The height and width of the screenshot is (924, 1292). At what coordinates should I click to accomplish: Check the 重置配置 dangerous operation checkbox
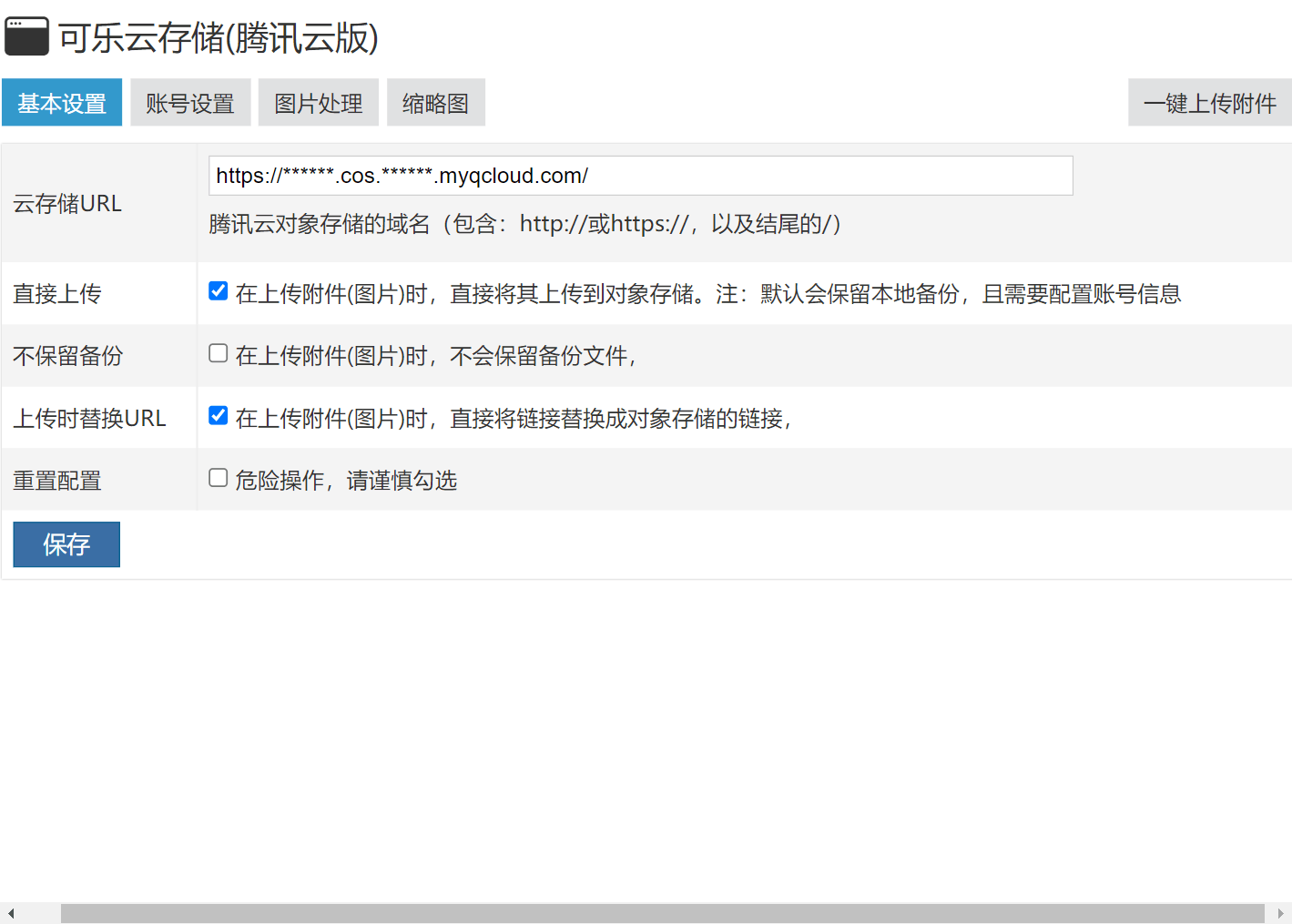click(219, 478)
